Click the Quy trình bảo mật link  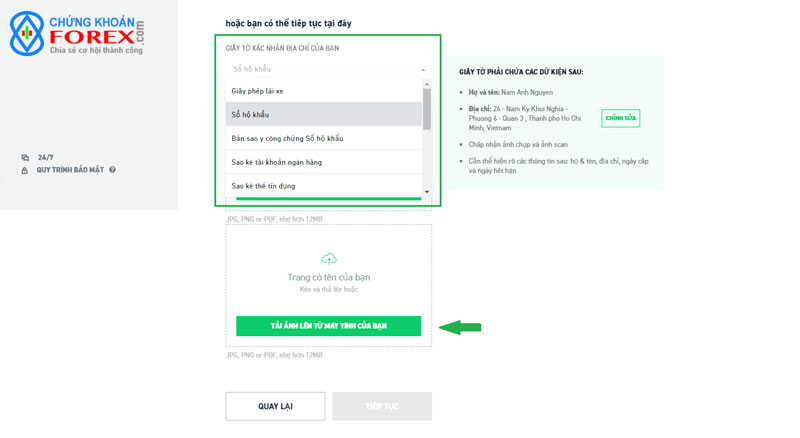click(70, 170)
